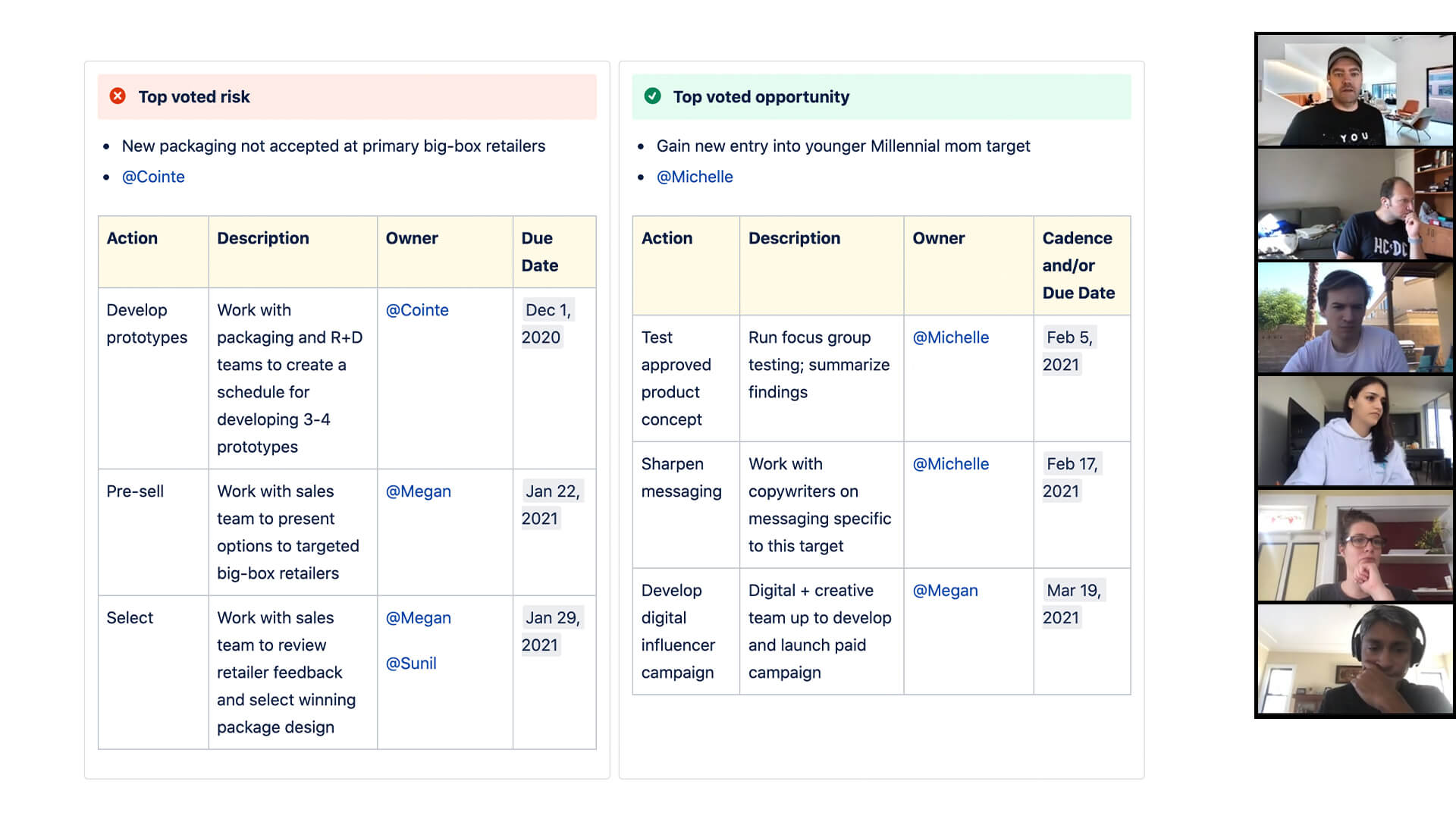1456x819 pixels.
Task: Select the participant with glasses video thumbnail
Action: coord(1355,546)
